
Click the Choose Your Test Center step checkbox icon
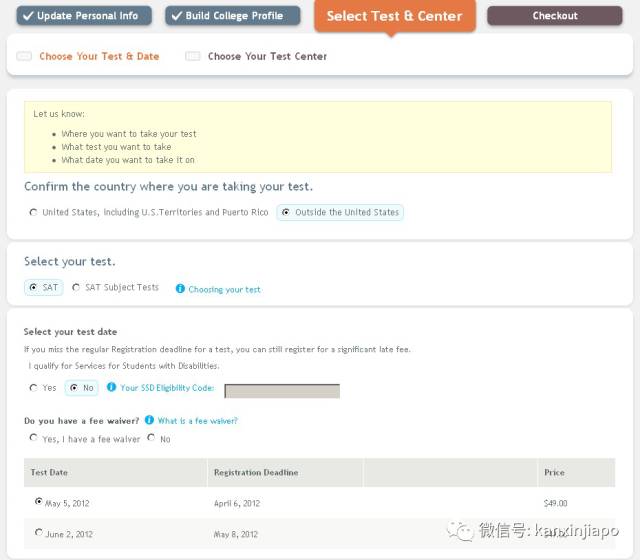click(x=193, y=57)
